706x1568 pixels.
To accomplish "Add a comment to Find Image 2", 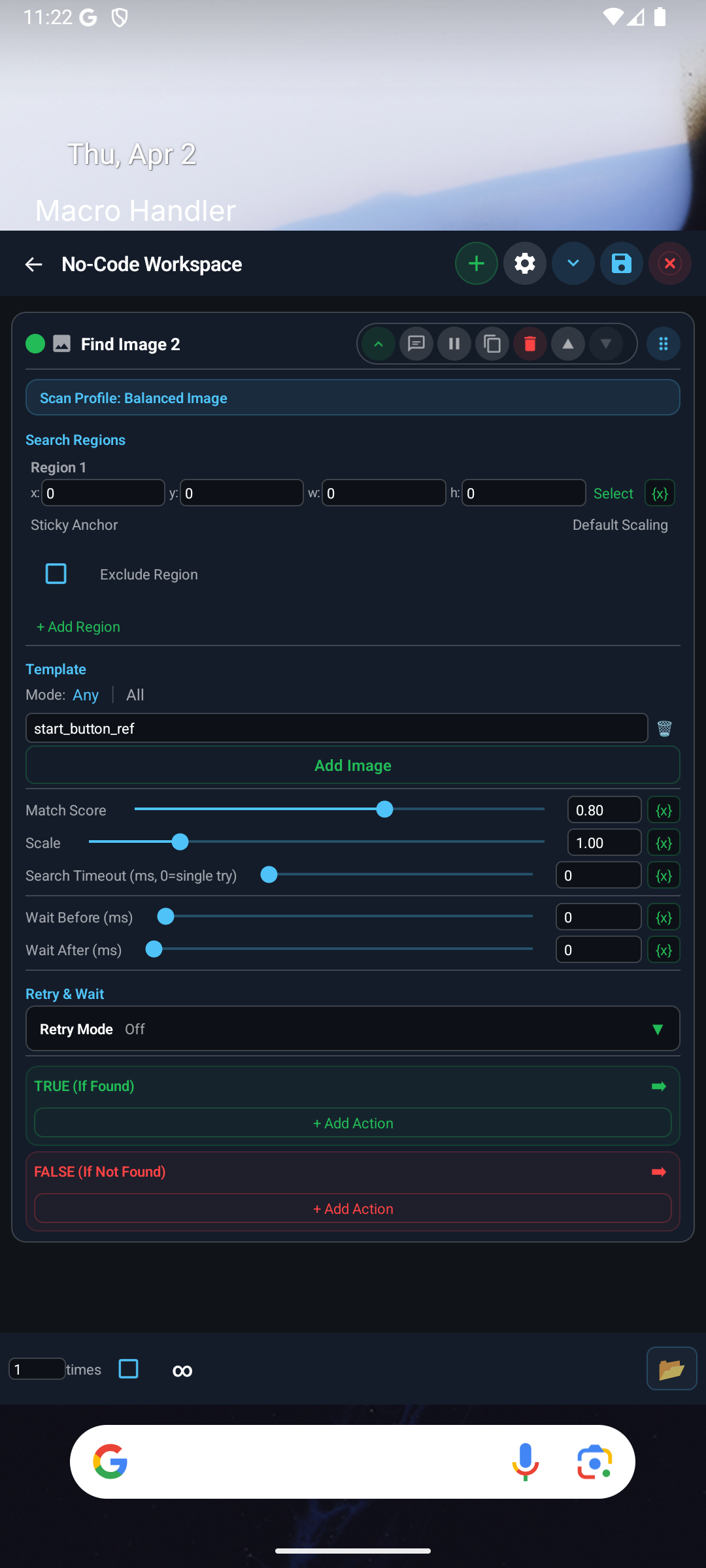I will point(416,344).
